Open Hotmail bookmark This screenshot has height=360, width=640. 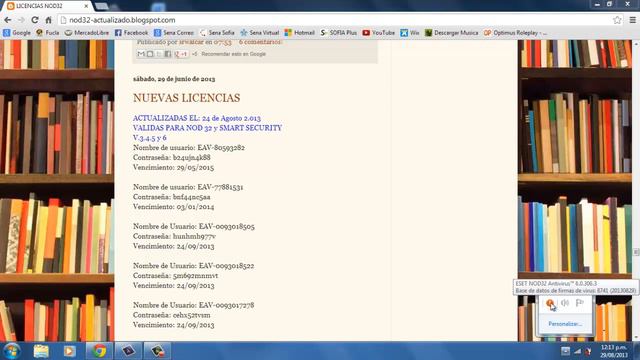coord(300,33)
